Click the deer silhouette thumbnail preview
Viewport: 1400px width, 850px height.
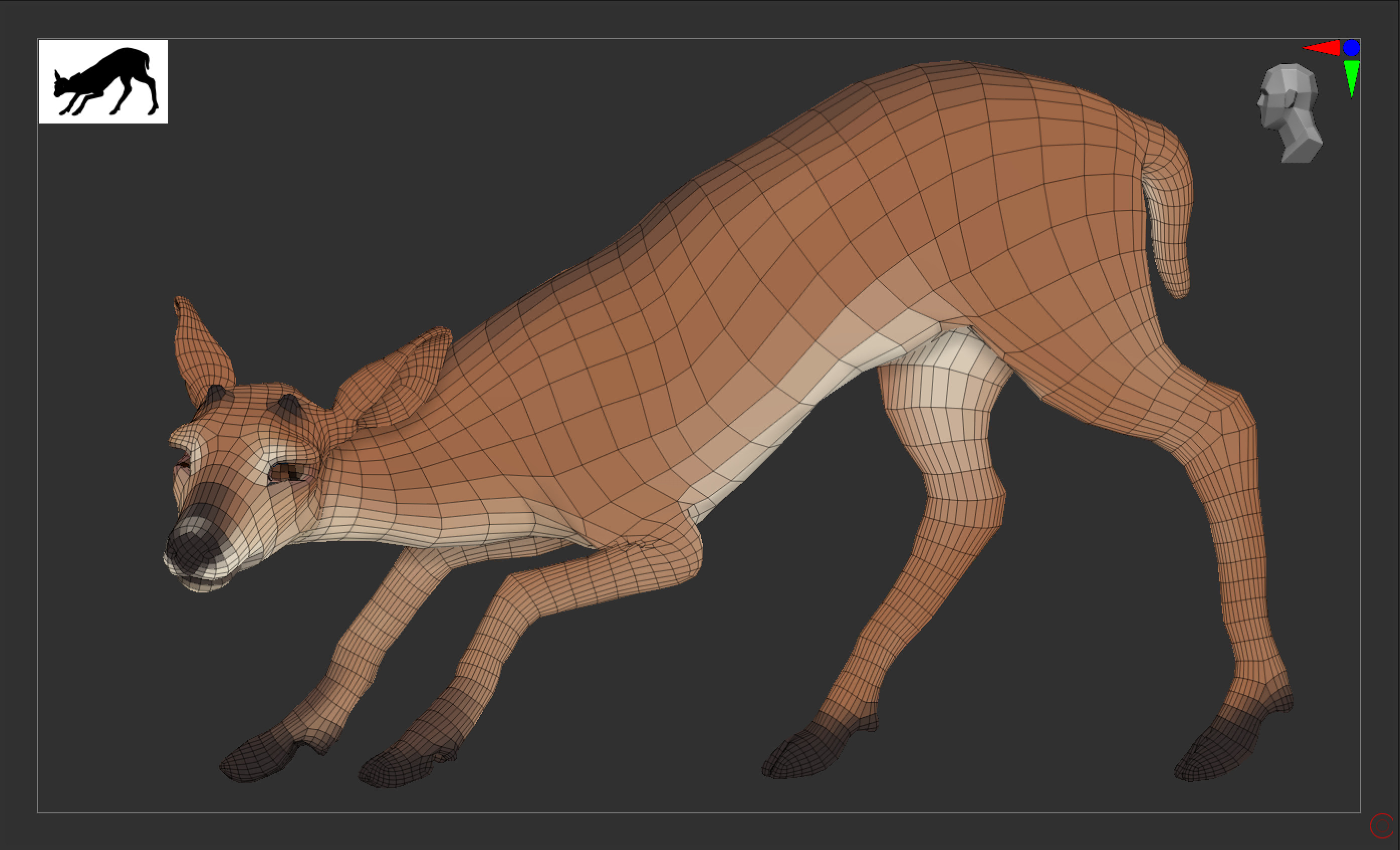103,81
